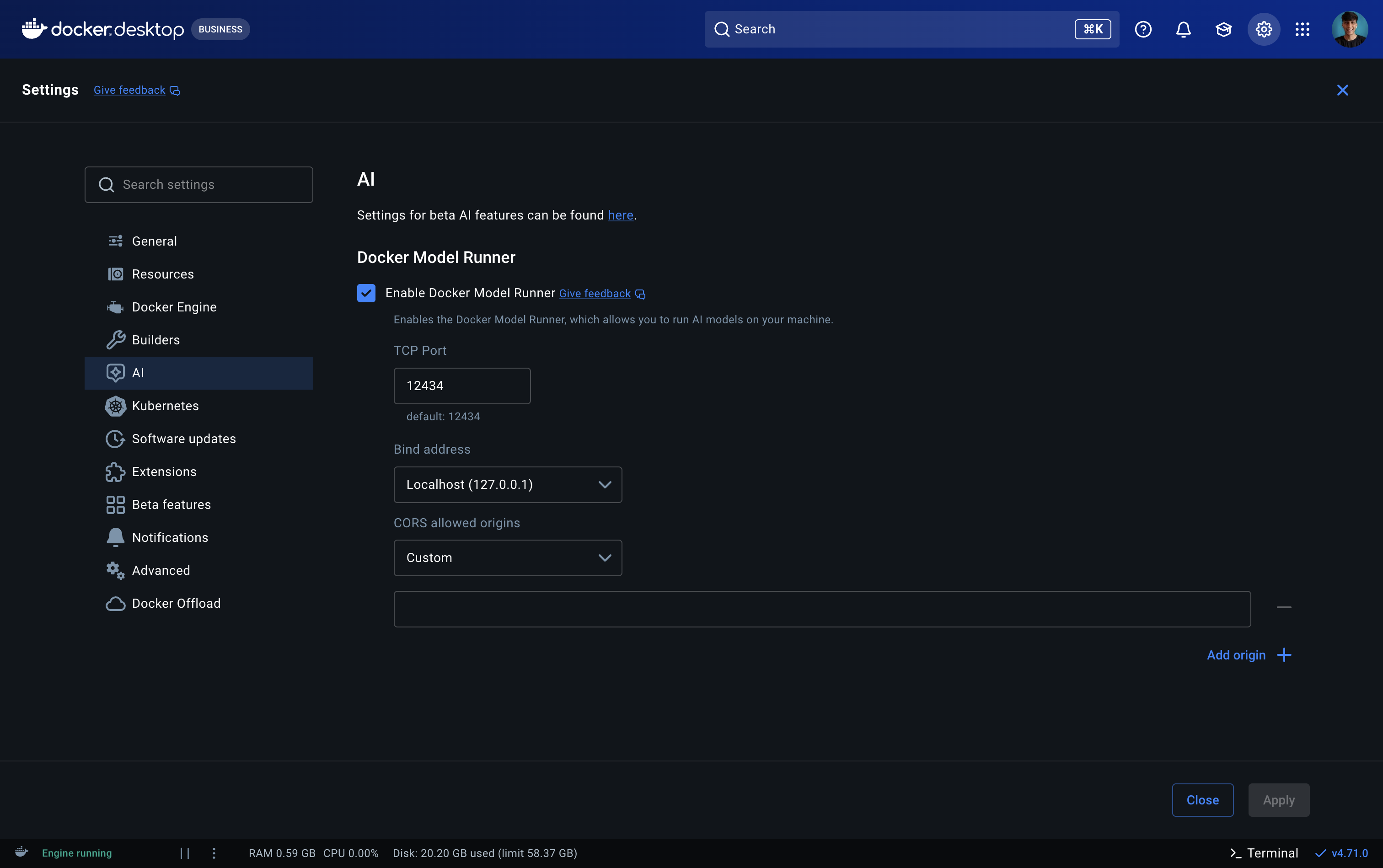Click the Docker Engine icon in sidebar
Viewport: 1383px width, 868px height.
pos(115,307)
